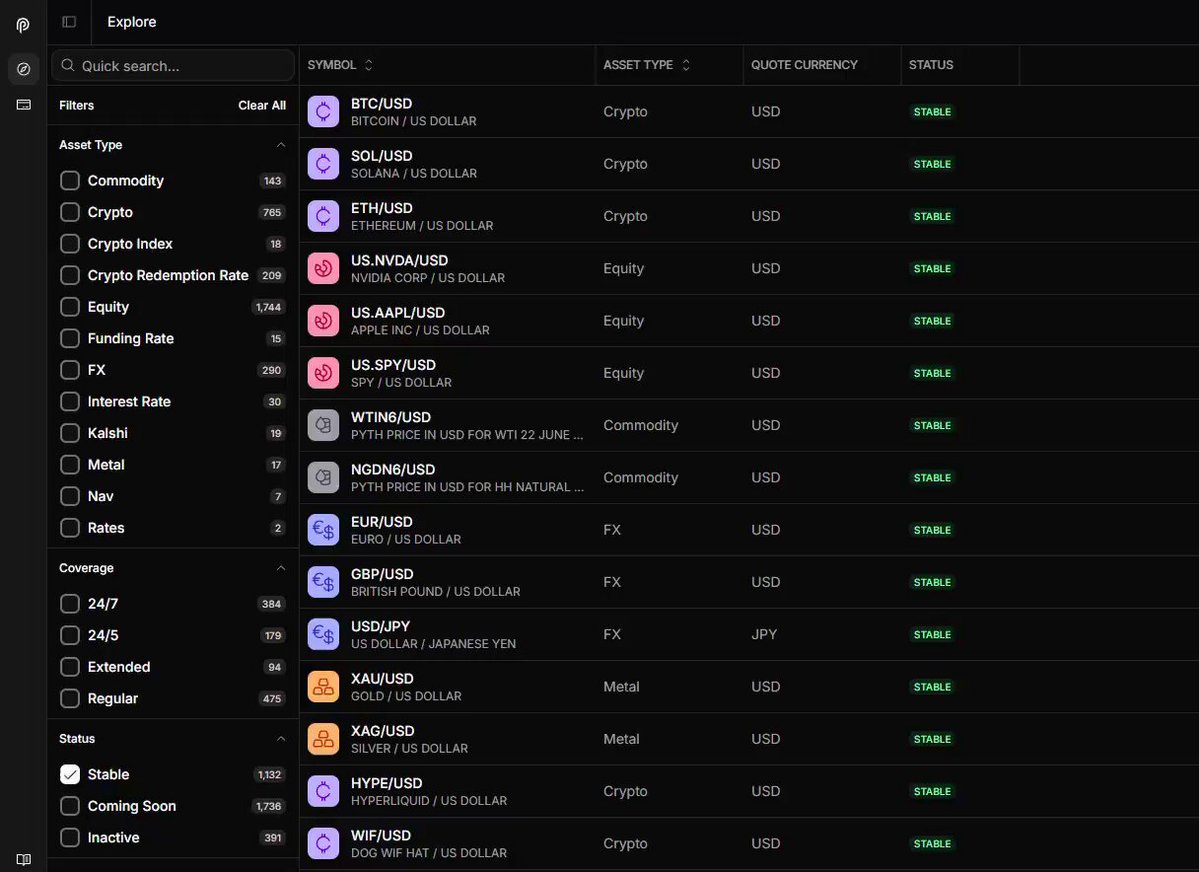Collapse the Status filter section
The height and width of the screenshot is (872, 1199).
coord(281,738)
